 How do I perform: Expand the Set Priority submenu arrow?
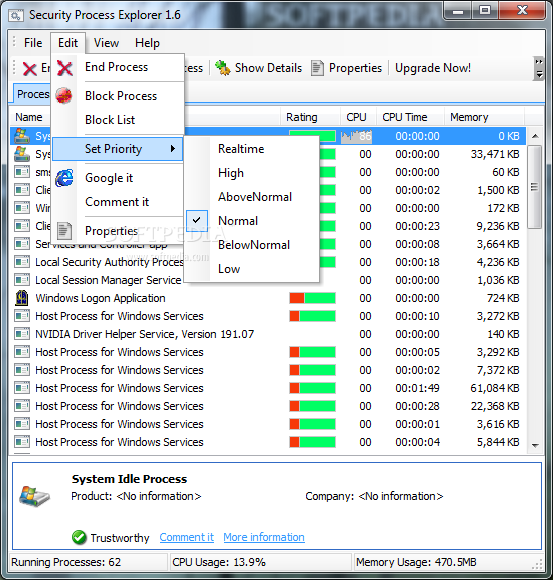click(173, 149)
